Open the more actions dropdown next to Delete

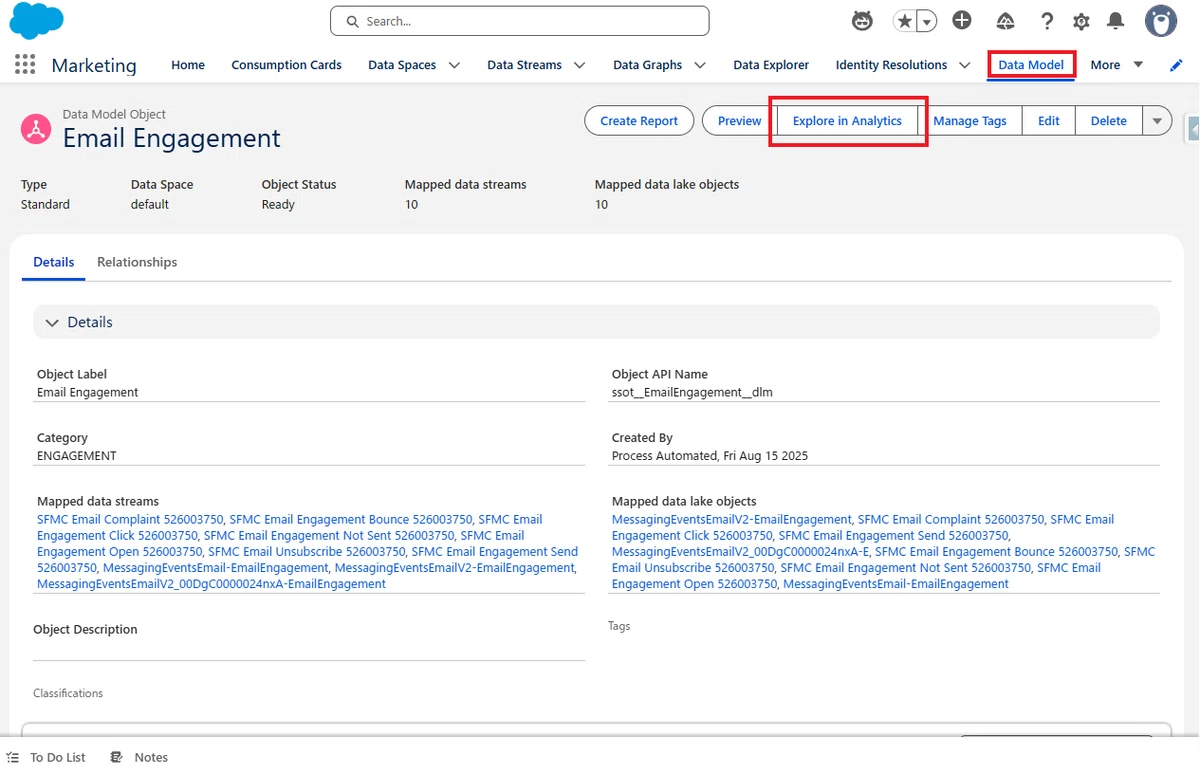[x=1157, y=121]
